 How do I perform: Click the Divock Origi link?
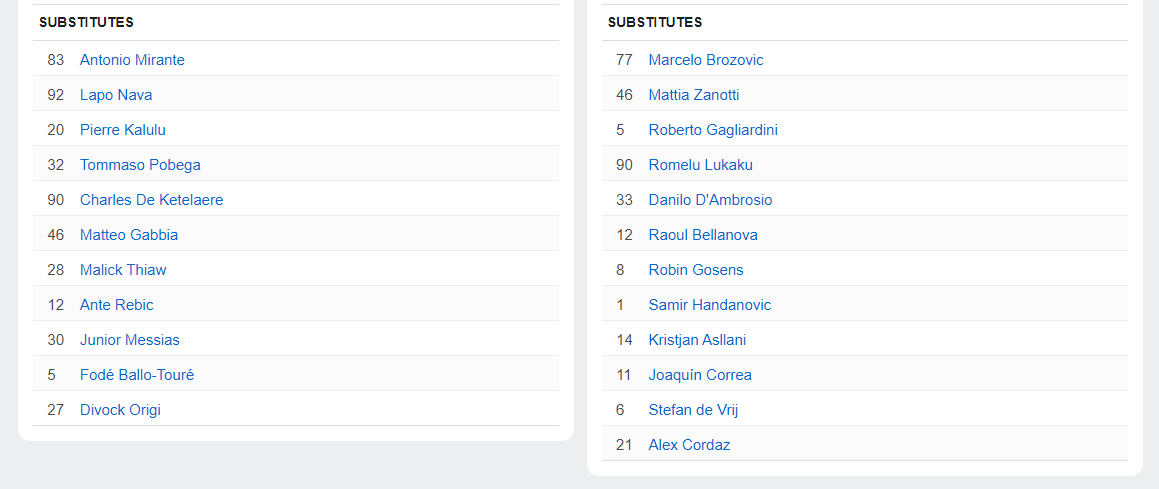120,410
